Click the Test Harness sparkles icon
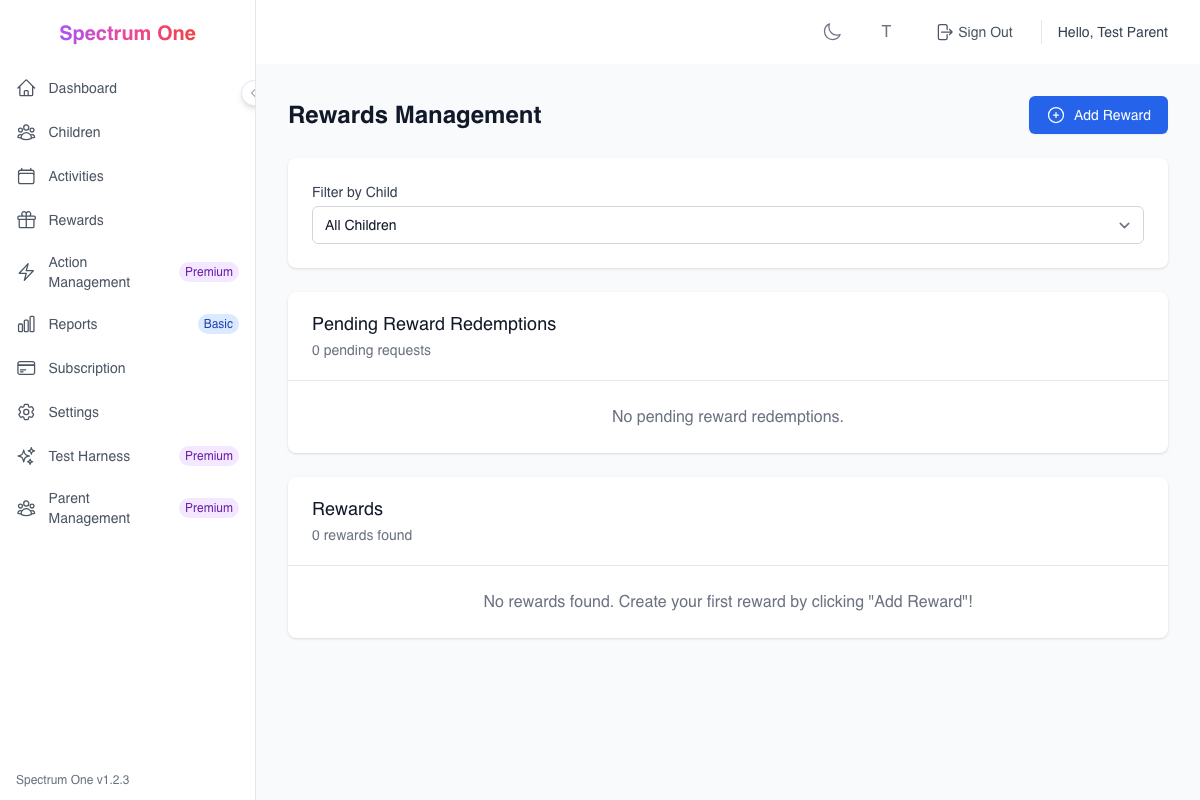Screen dimensions: 1200x800 coord(26,456)
